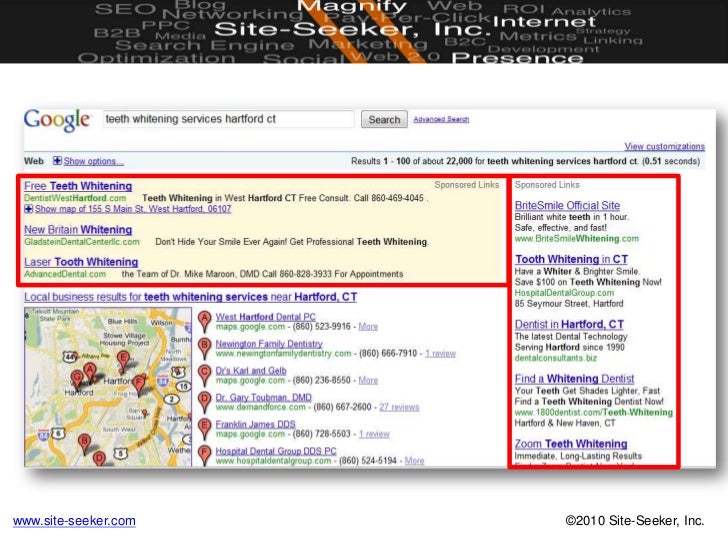Open Dr. Gary Toubman, DMD listing
728x546 pixels.
click(x=263, y=397)
